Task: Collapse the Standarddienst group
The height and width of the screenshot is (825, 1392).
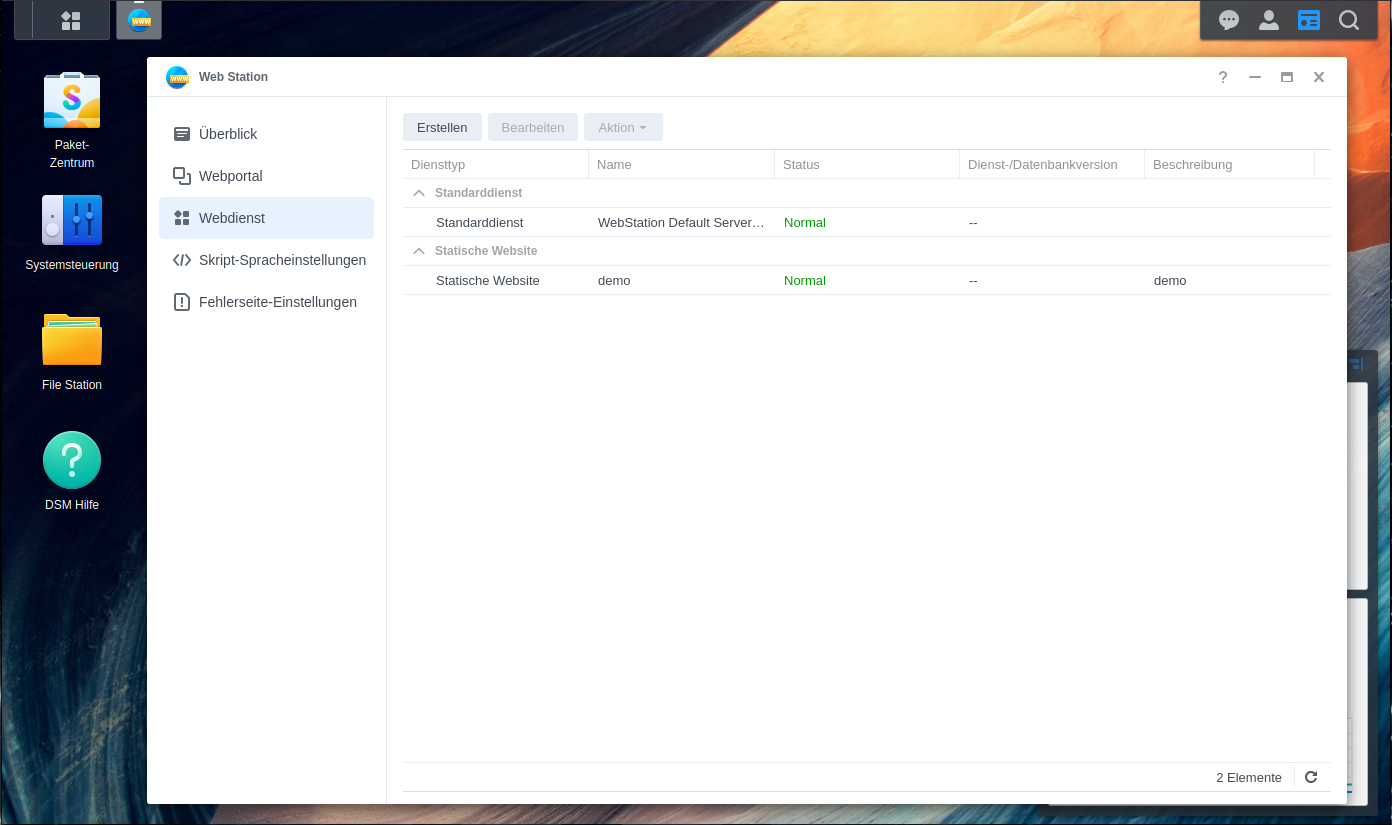Action: 419,193
